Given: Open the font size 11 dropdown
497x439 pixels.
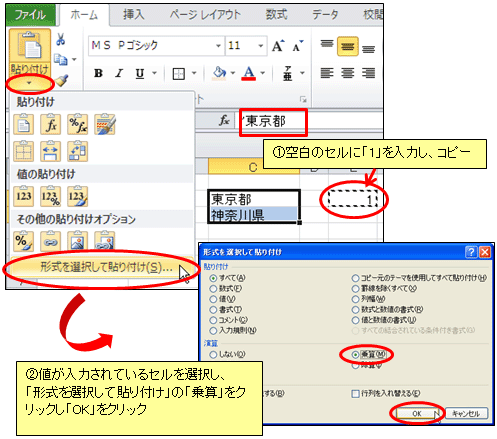Looking at the screenshot, I should [261, 46].
